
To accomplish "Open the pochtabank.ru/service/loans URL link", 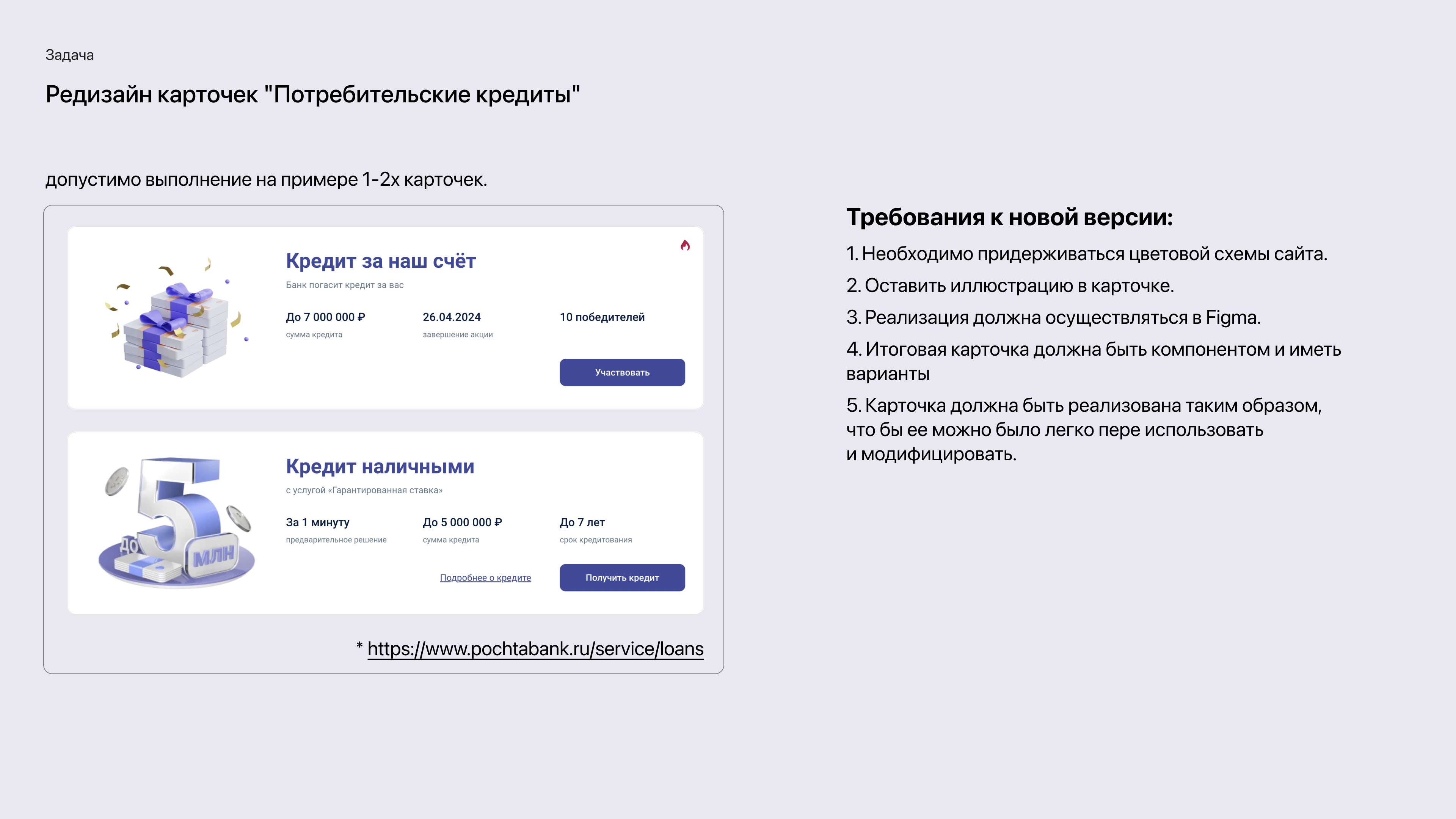I will tap(535, 649).
